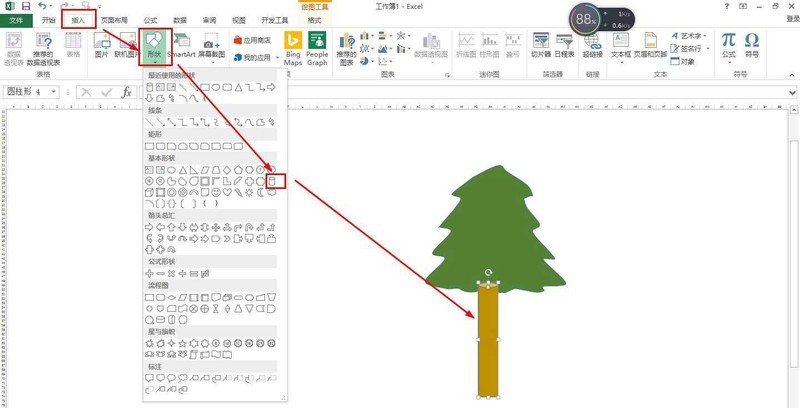Switch to the 公式 ribbon tab

pyautogui.click(x=151, y=20)
